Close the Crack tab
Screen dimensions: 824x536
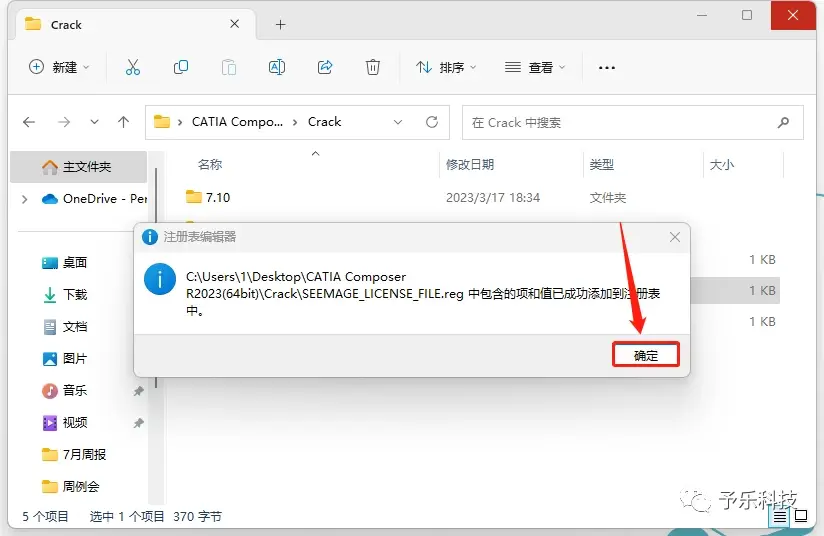(x=234, y=24)
